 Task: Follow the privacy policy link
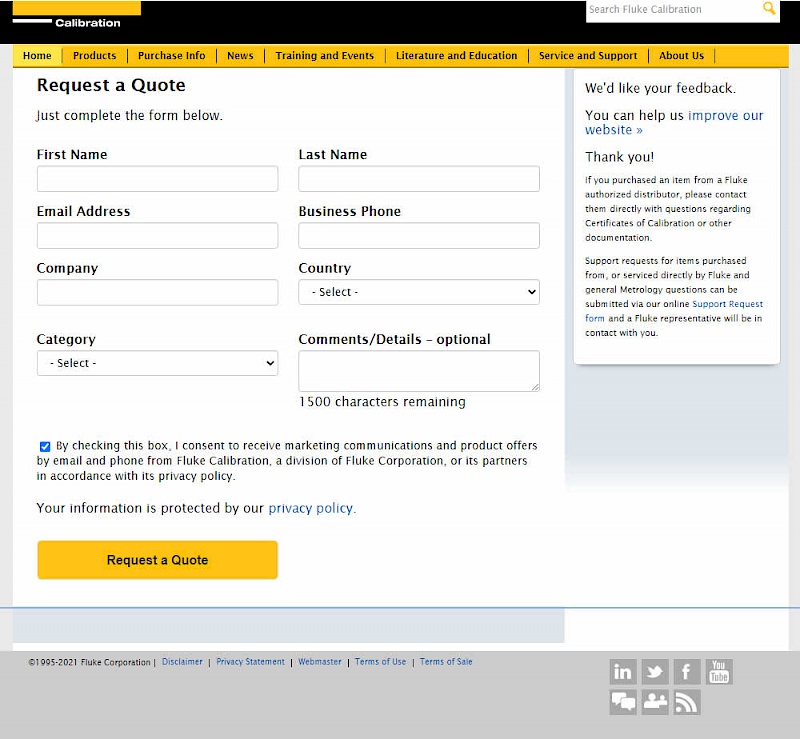pyautogui.click(x=310, y=508)
